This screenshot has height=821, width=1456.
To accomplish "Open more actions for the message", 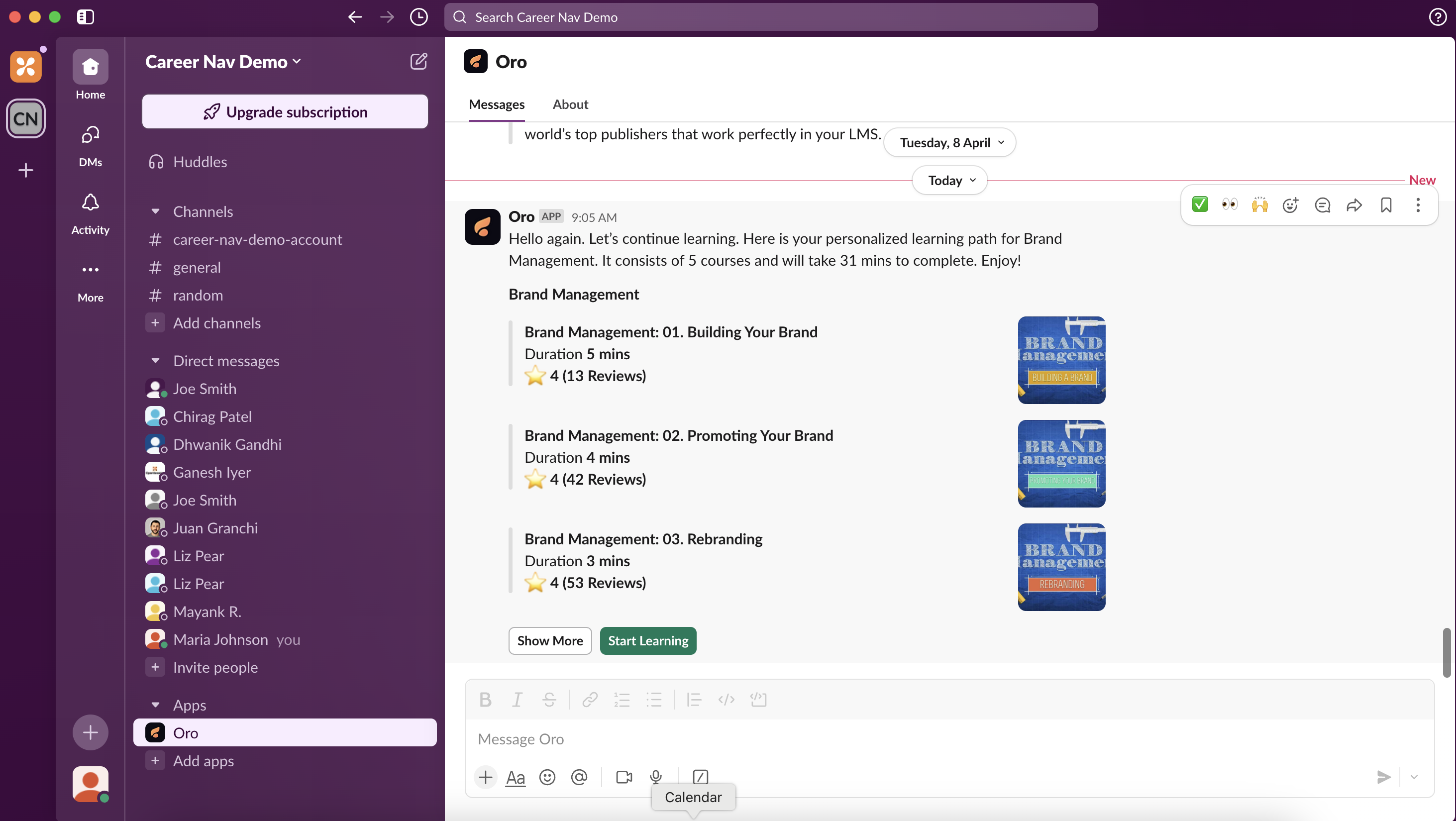I will (1418, 205).
